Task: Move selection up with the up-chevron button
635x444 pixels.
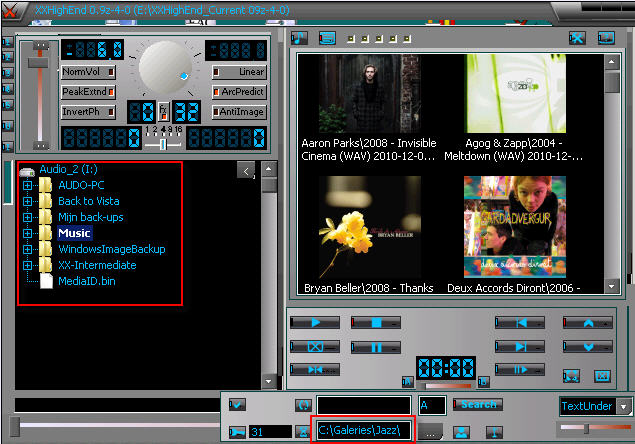Action: pos(588,322)
